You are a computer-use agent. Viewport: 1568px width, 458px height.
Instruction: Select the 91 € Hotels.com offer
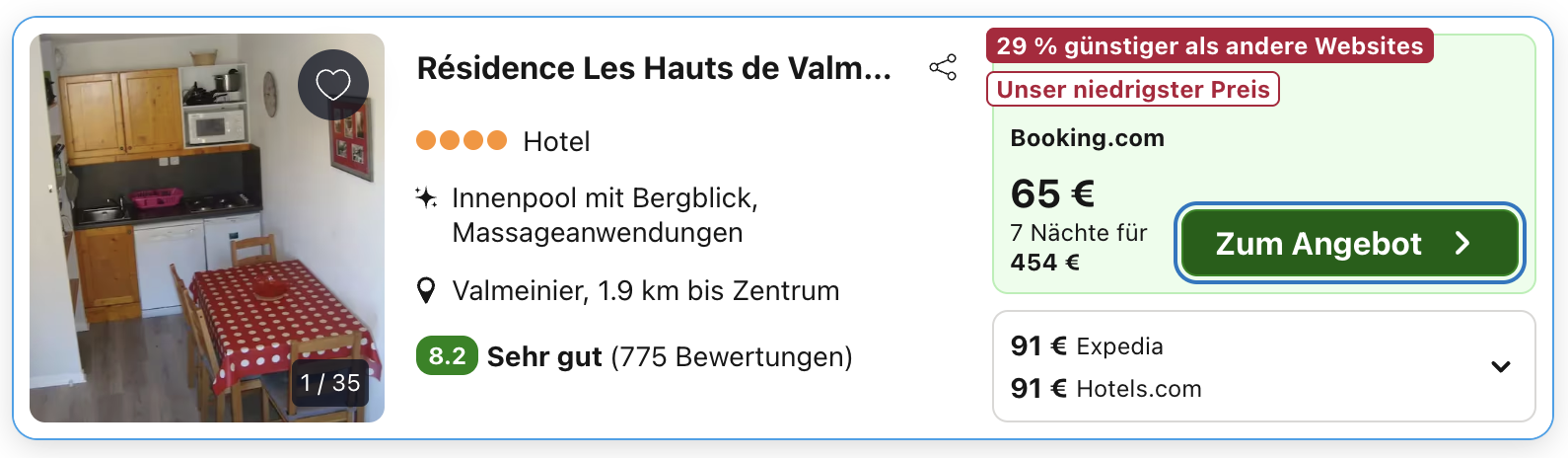[1105, 389]
